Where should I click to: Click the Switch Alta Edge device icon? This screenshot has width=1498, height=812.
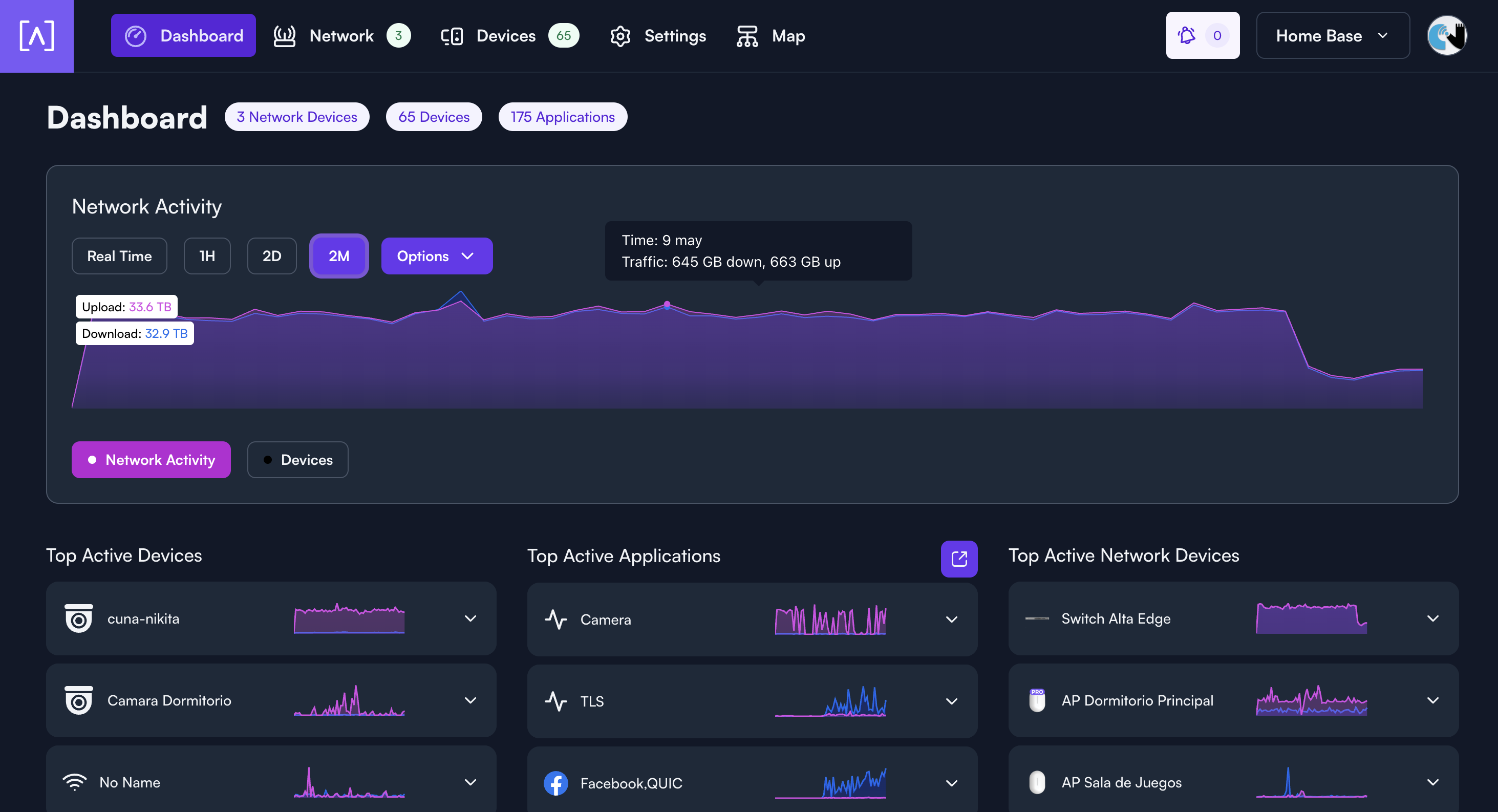pyautogui.click(x=1037, y=618)
